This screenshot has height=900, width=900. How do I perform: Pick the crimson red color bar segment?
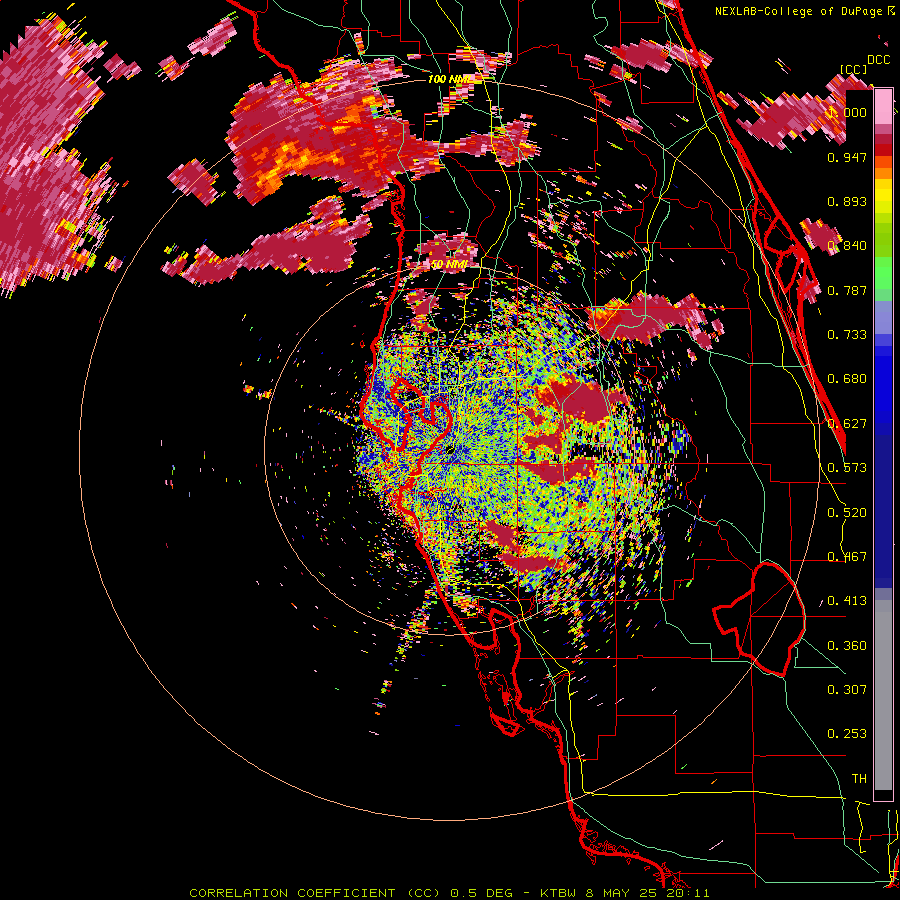click(883, 139)
